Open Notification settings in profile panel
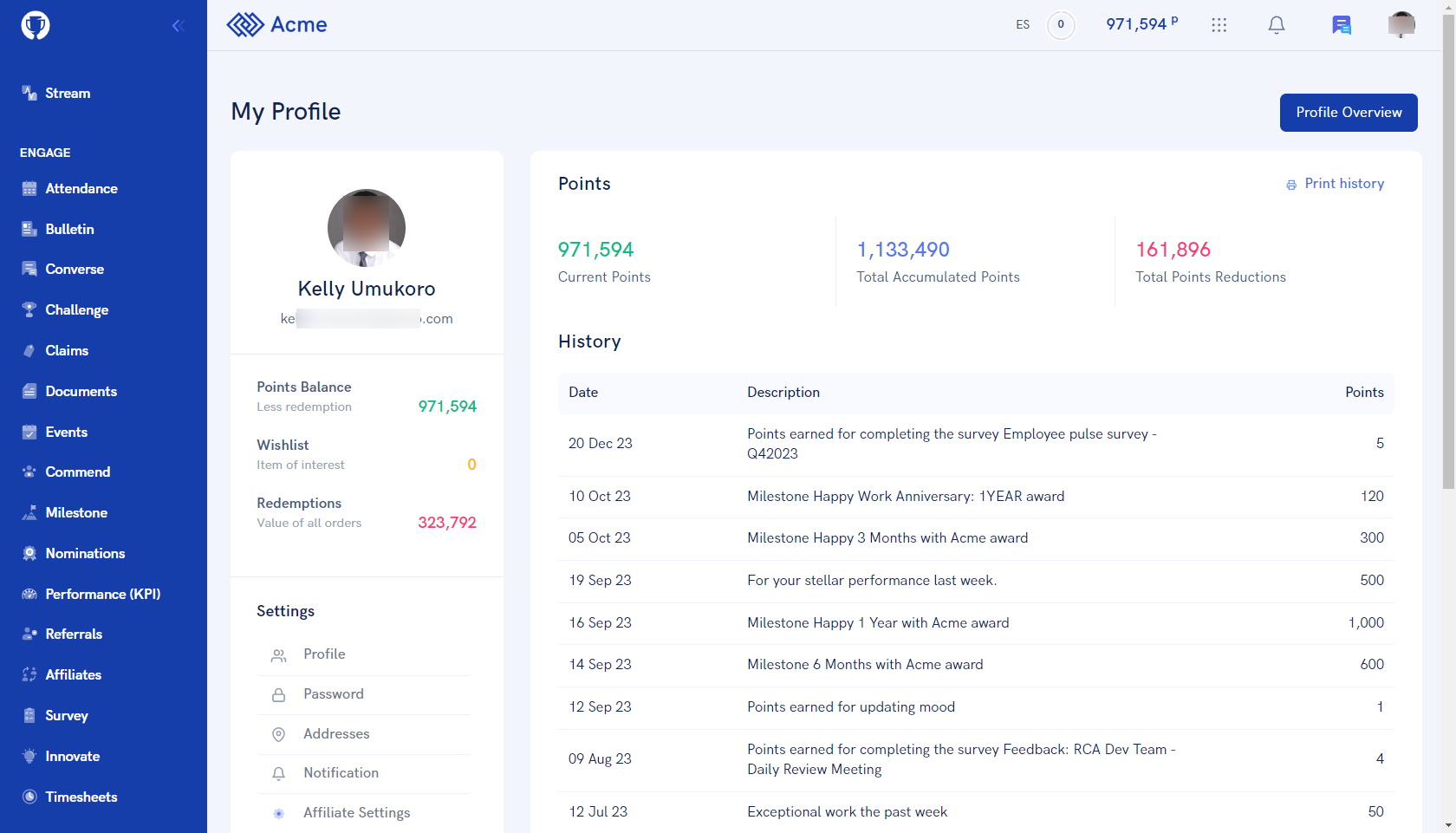This screenshot has width=1456, height=833. pos(341,772)
